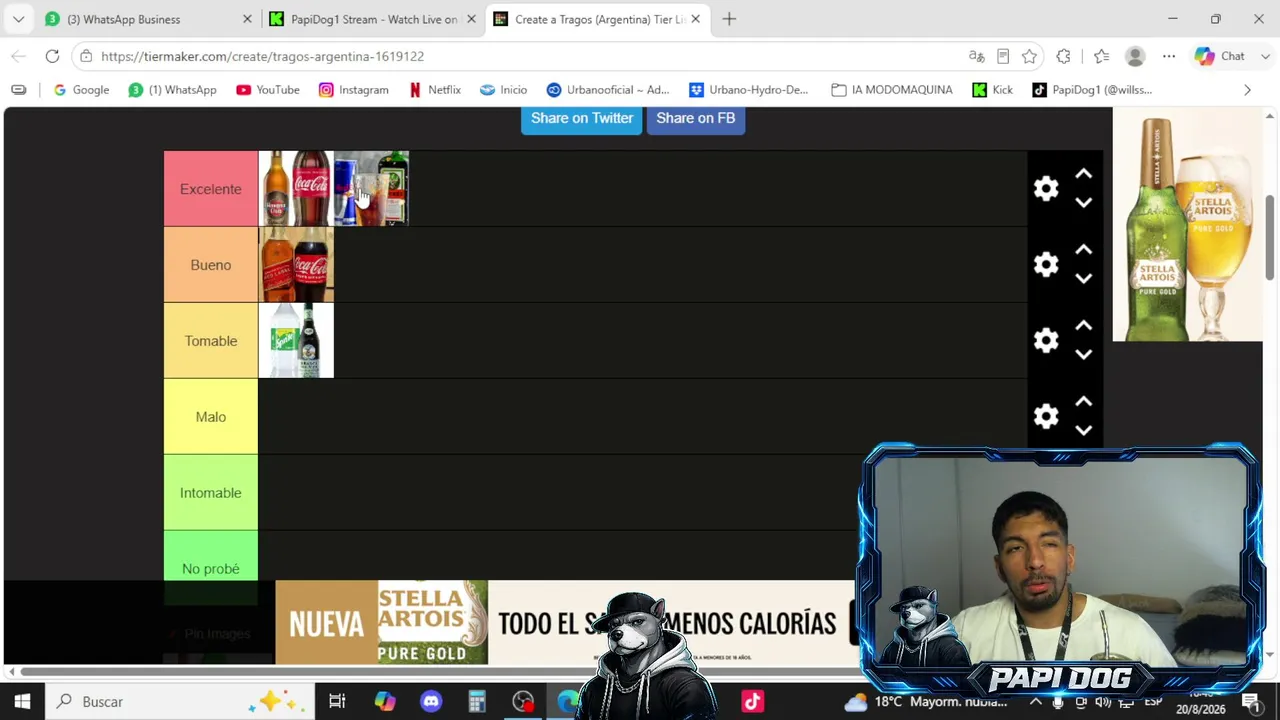The width and height of the screenshot is (1280, 720).
Task: Open settings gear for Malo tier
Action: 1046,416
